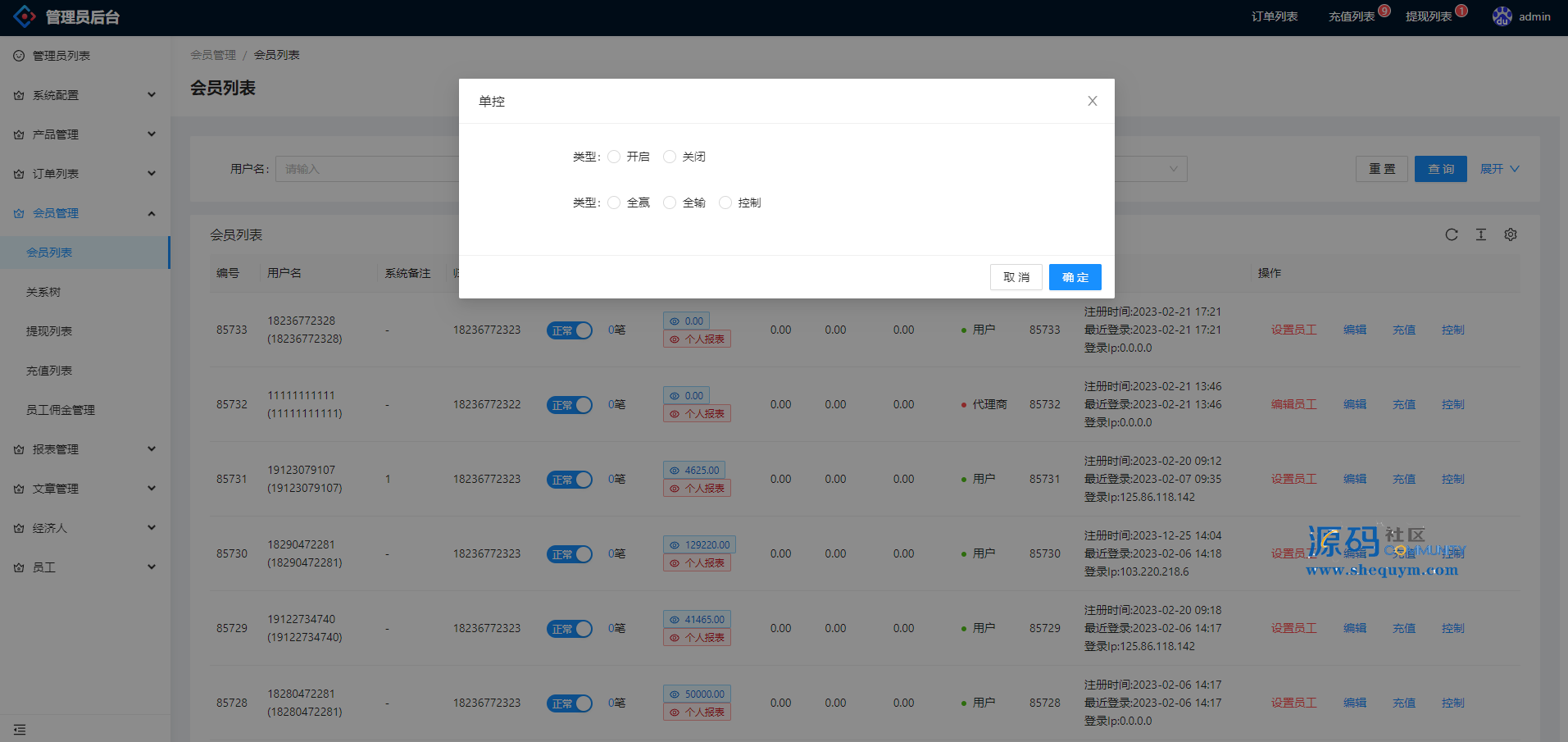Collapse sidebar with bottom menu icon
This screenshot has width=1568, height=742.
click(x=20, y=730)
